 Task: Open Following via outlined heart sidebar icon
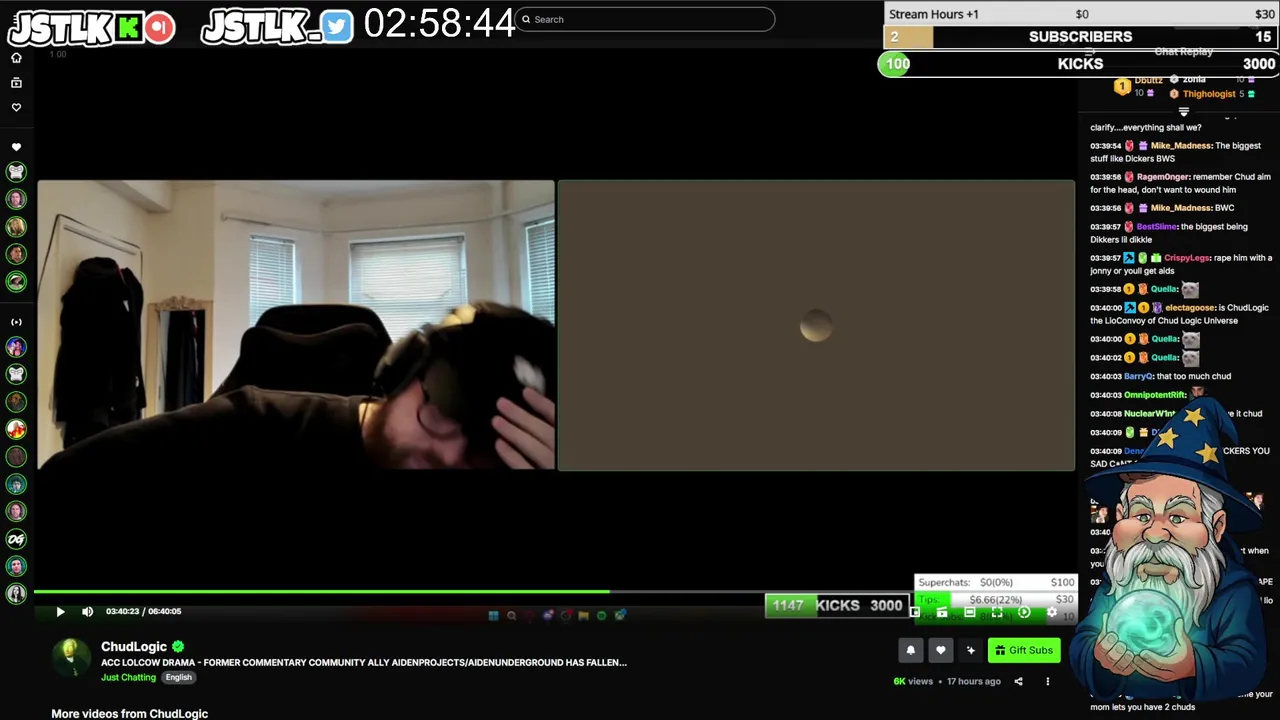[16, 107]
